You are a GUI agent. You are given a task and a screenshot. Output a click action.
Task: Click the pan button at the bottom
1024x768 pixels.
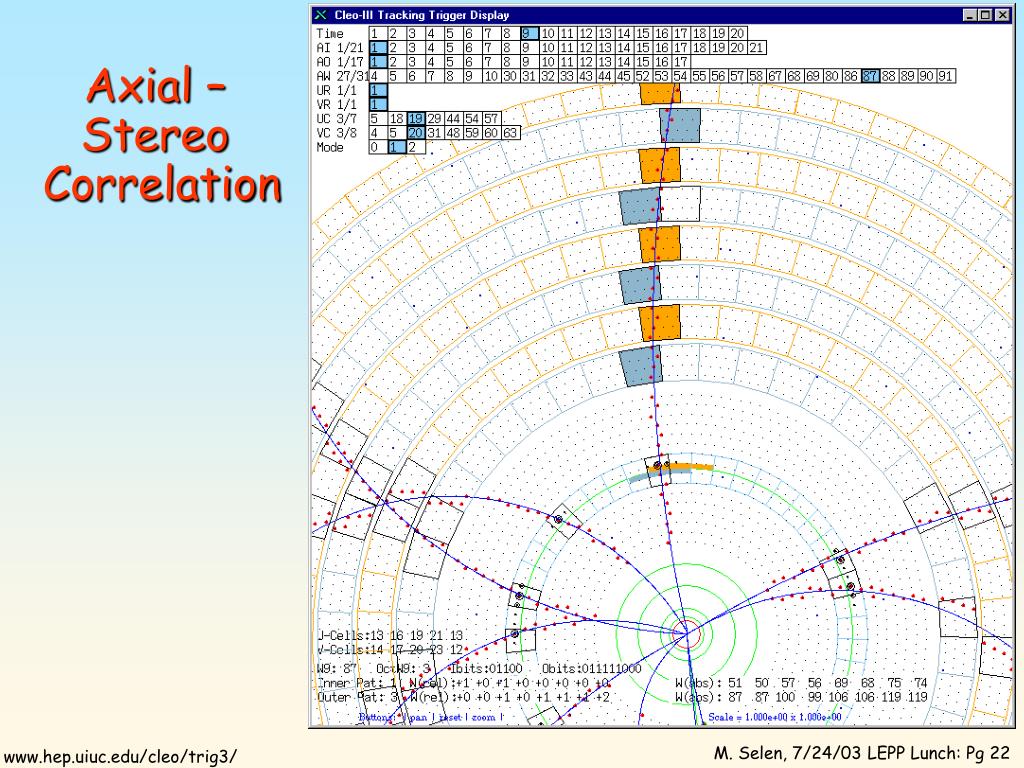[x=417, y=717]
